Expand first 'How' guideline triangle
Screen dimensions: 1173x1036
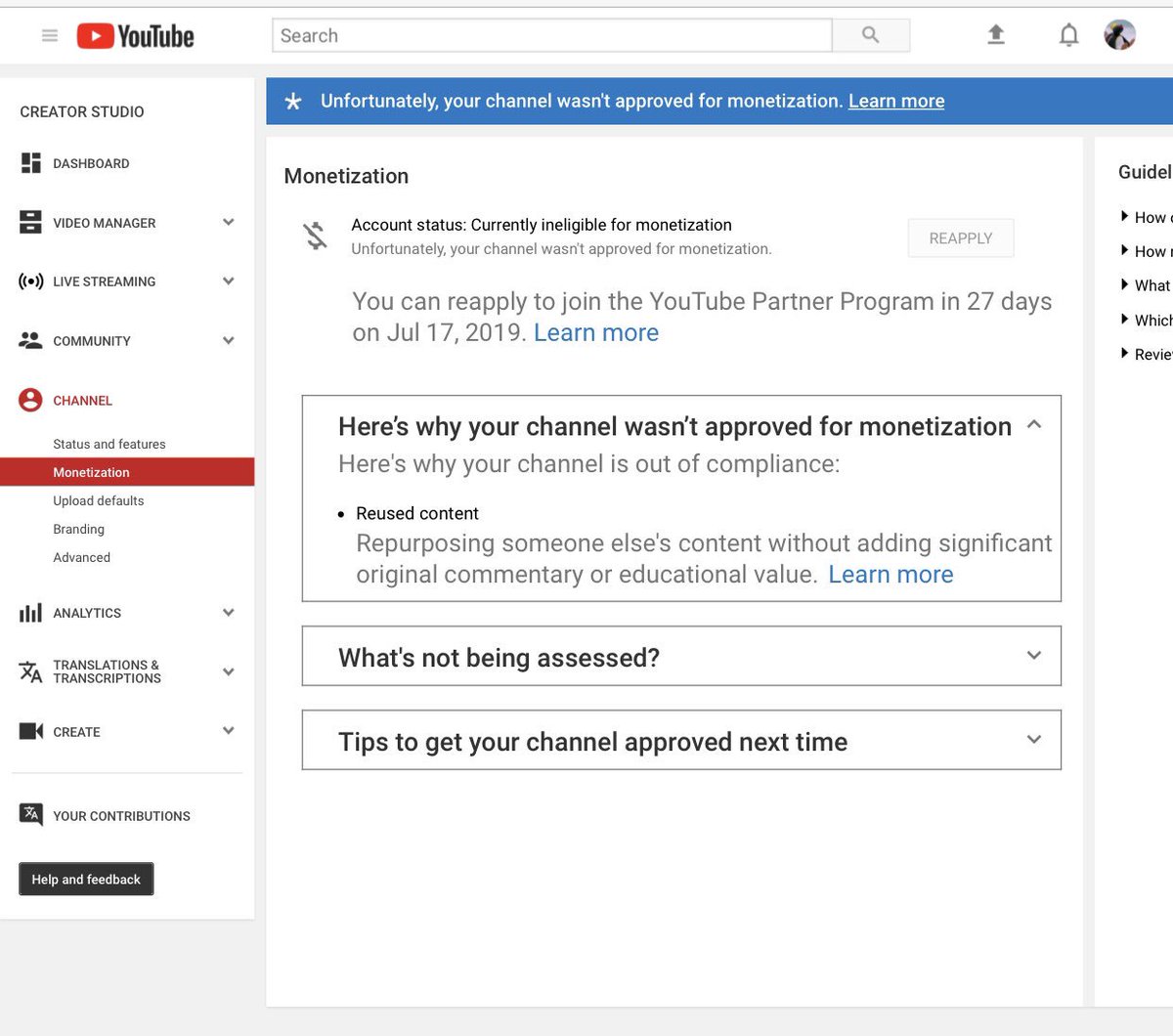point(1125,216)
